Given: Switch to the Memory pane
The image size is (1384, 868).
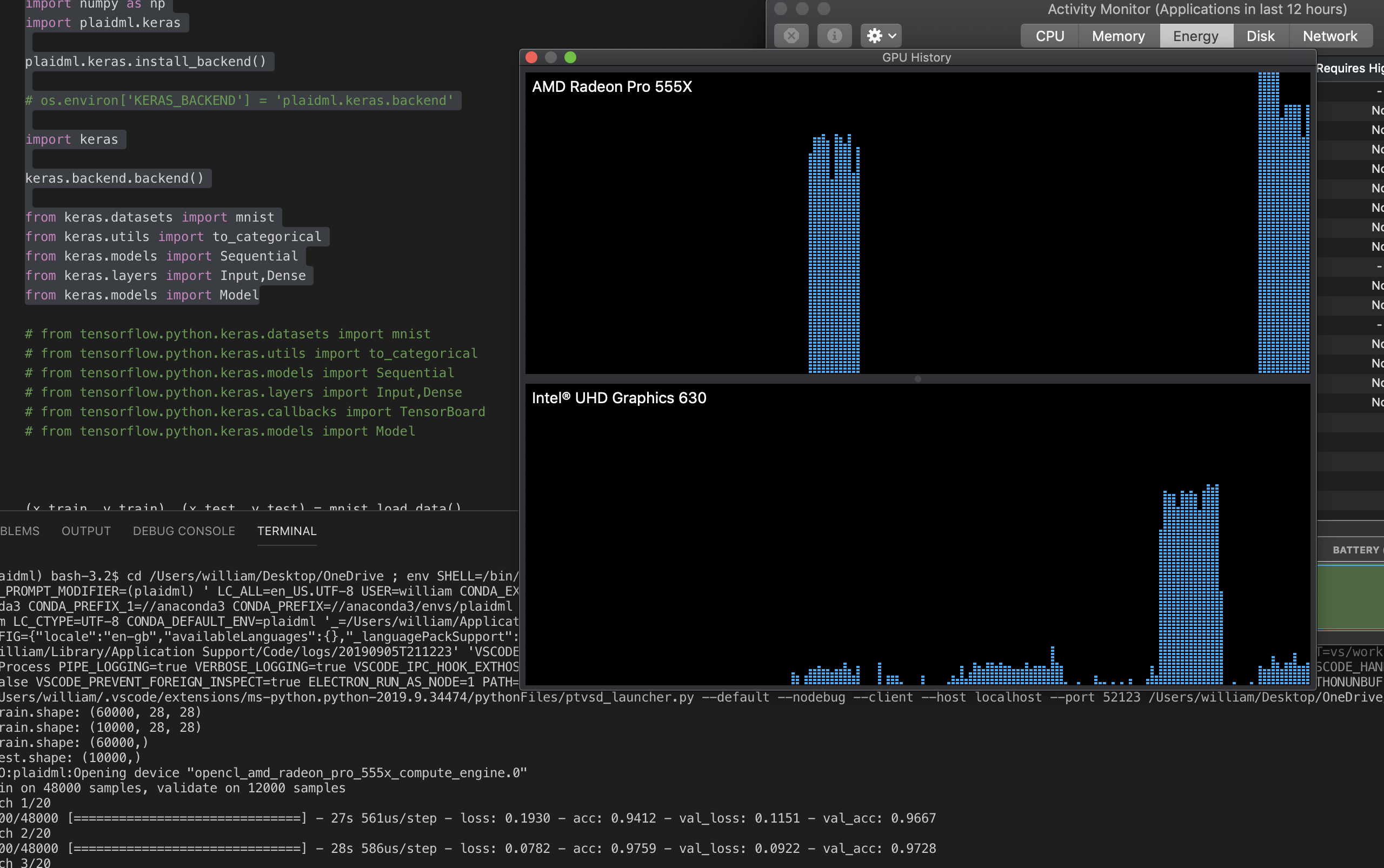Looking at the screenshot, I should [x=1117, y=36].
